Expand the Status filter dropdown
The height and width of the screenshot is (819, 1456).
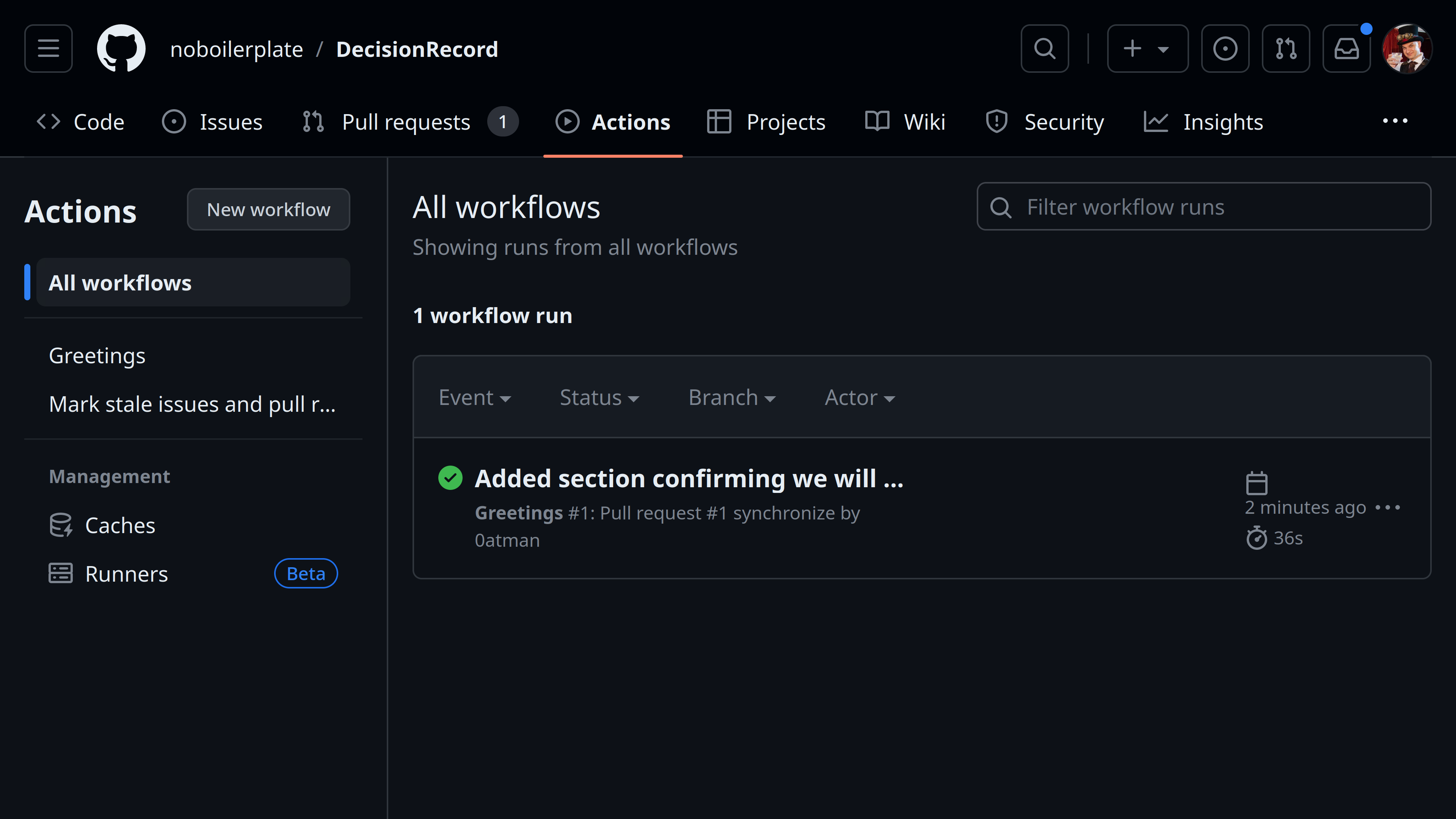point(599,397)
